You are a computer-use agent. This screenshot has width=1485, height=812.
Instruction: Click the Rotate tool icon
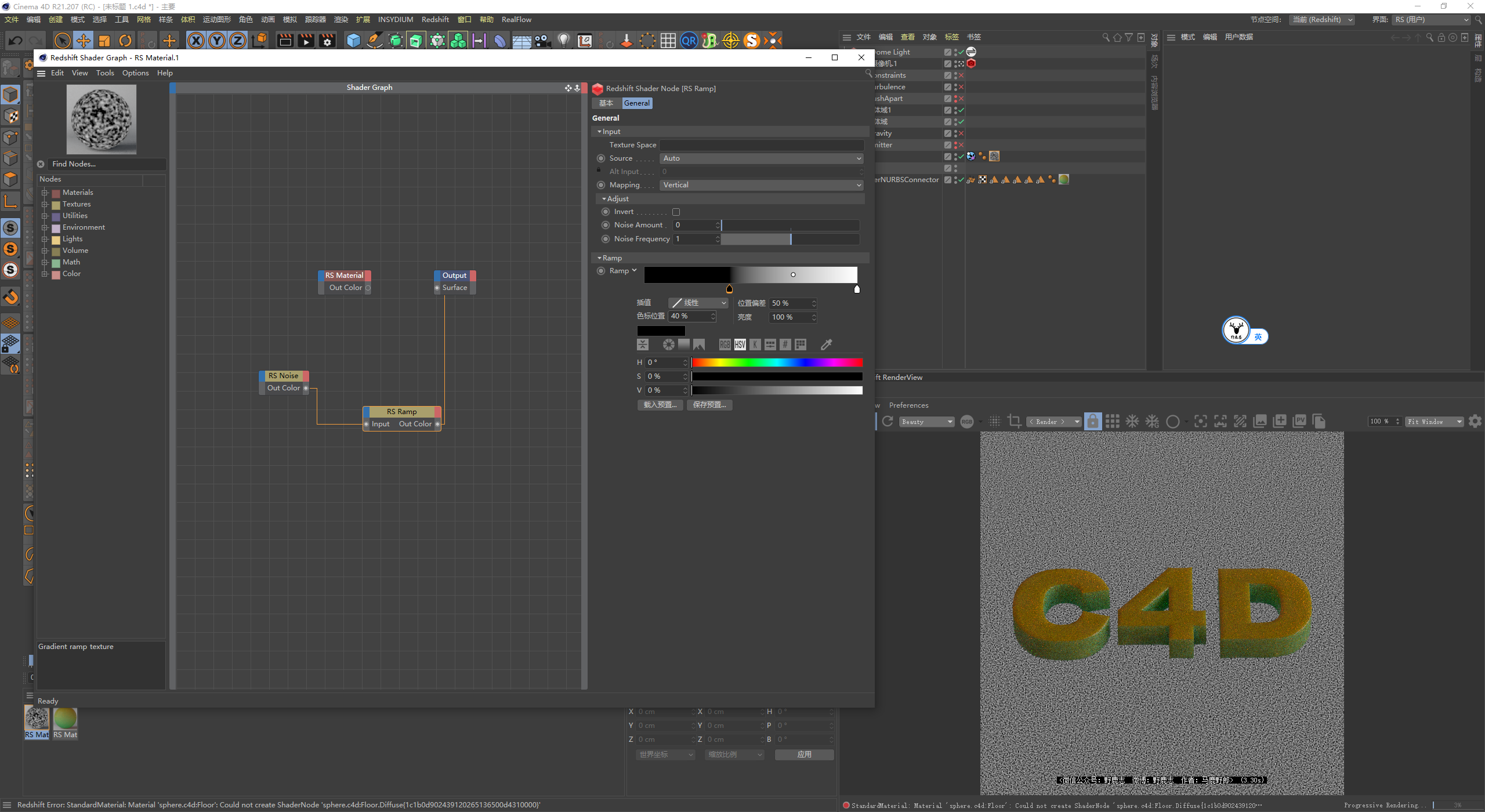(125, 41)
